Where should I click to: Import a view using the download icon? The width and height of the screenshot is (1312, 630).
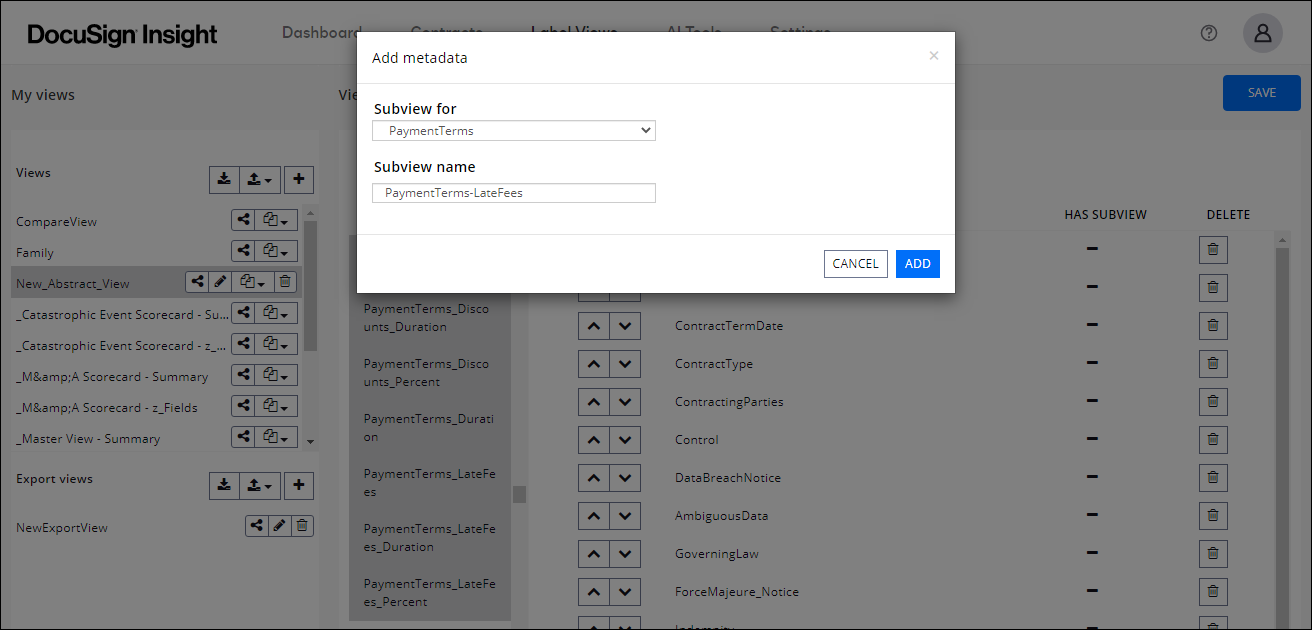pos(224,179)
